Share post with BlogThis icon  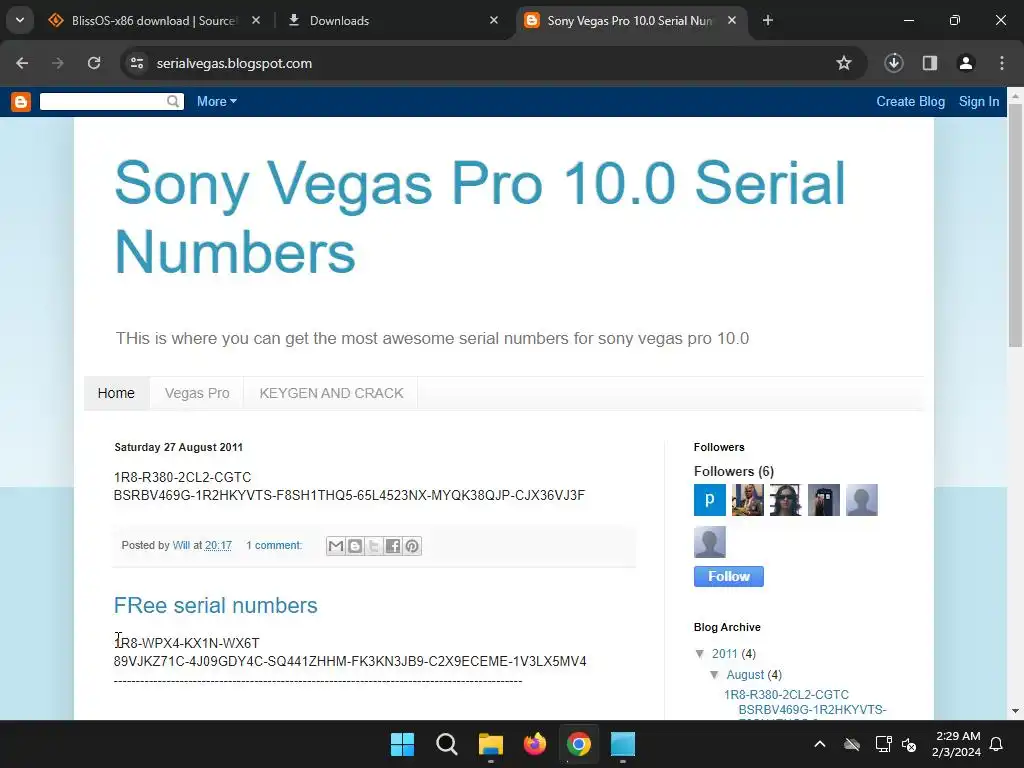[355, 546]
